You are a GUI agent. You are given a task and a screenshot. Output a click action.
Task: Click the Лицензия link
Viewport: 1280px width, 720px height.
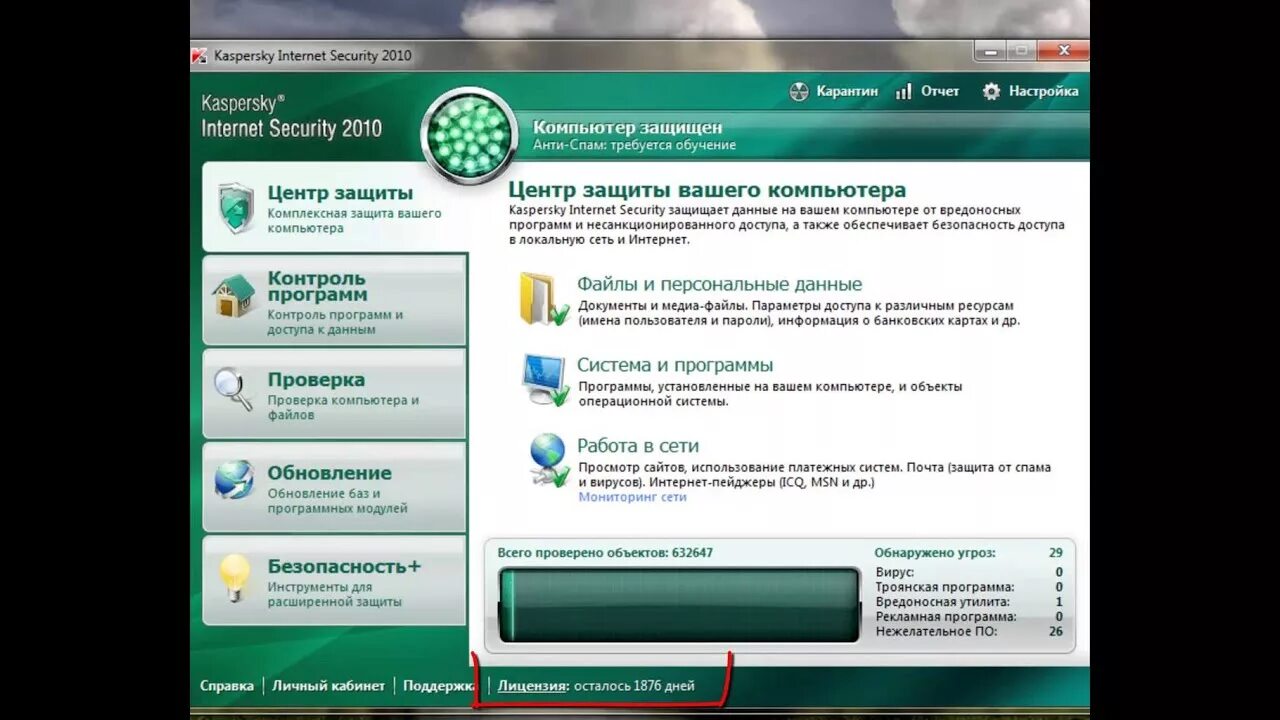click(533, 686)
